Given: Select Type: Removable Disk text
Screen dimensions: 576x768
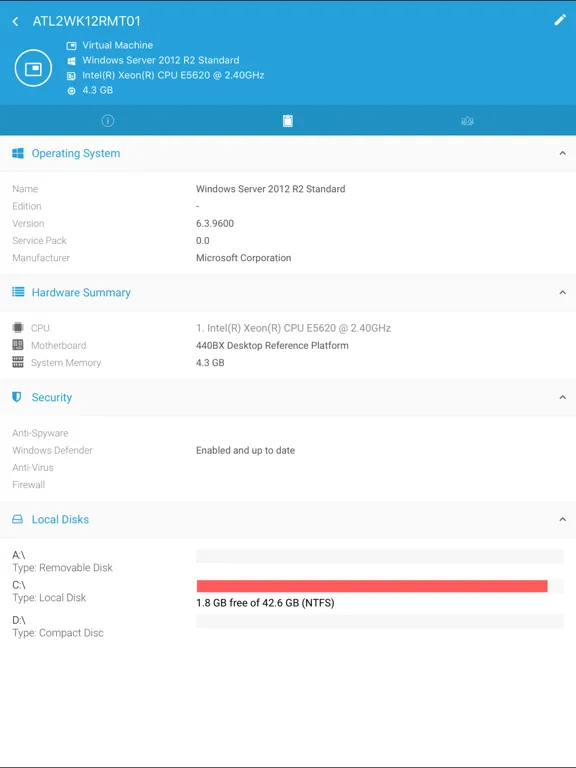Looking at the screenshot, I should [62, 568].
